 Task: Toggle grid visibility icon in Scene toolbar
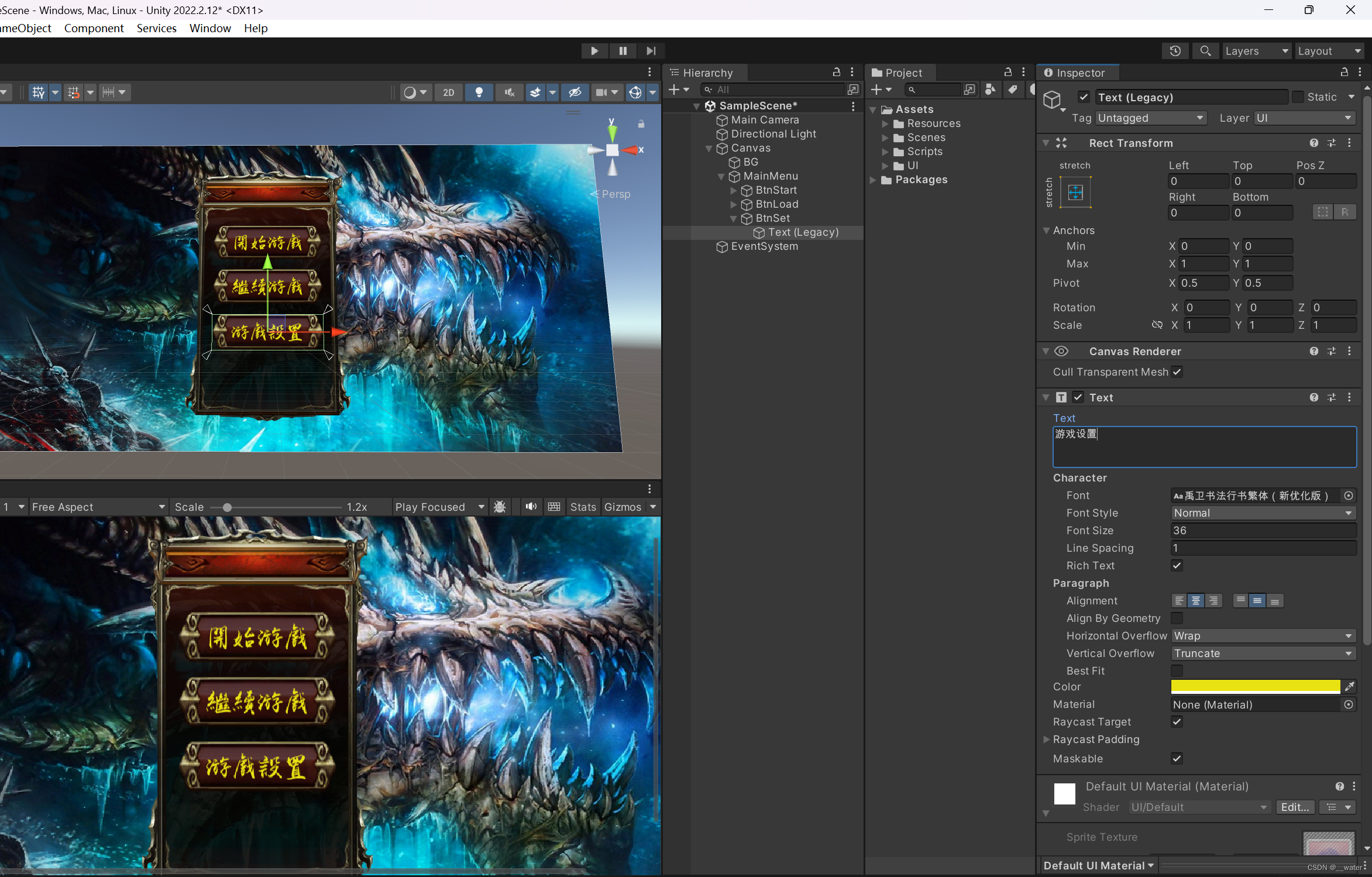point(39,92)
